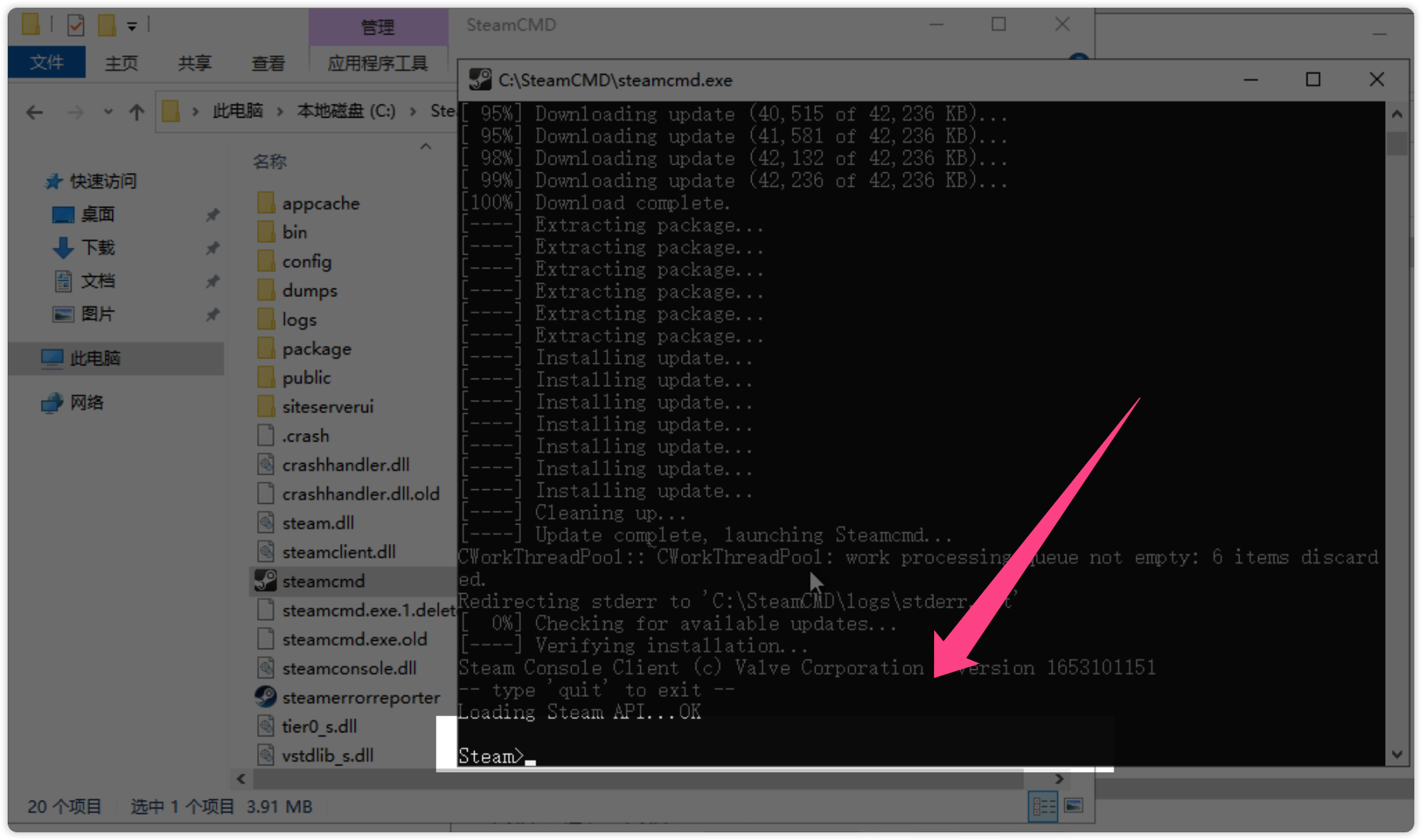The height and width of the screenshot is (840, 1422).
Task: Open the 文件 menu
Action: click(47, 62)
